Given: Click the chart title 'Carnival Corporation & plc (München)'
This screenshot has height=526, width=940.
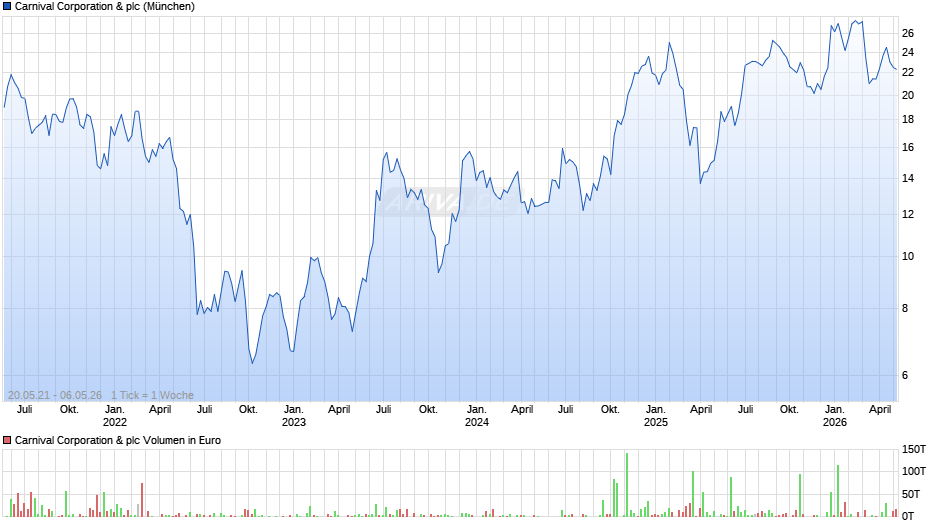Looking at the screenshot, I should 105,7.
